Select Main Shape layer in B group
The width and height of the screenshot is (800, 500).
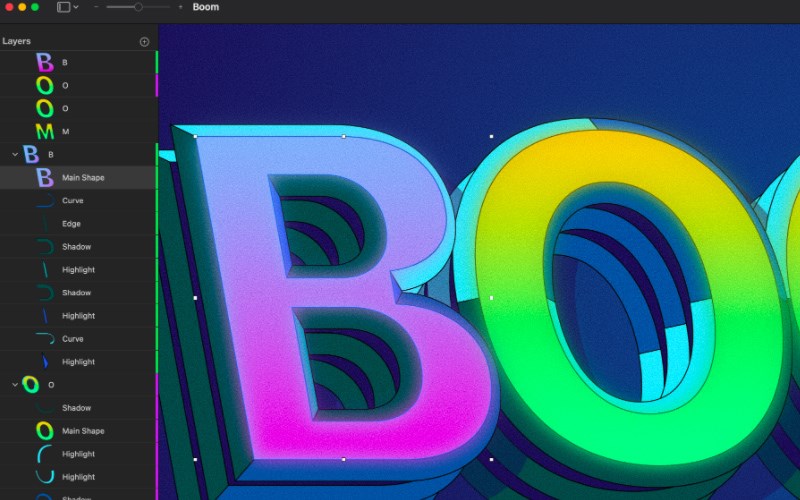[79, 178]
